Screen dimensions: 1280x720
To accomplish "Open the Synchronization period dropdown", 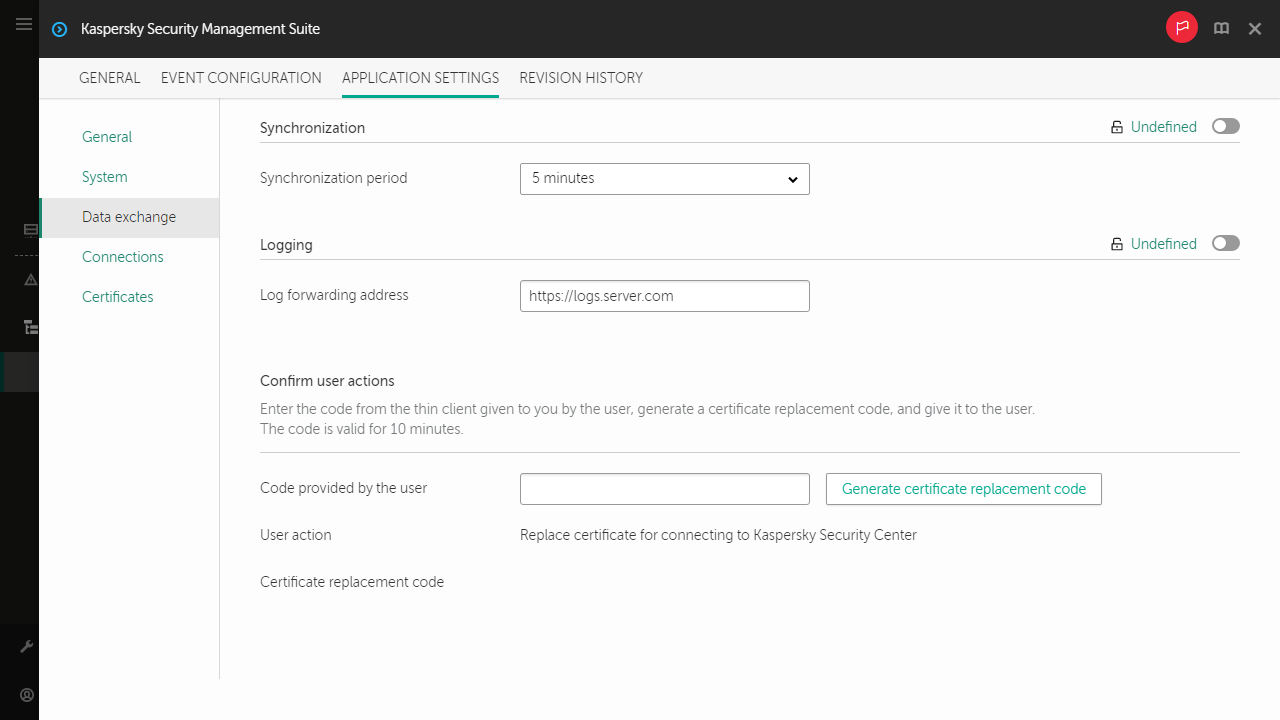I will click(x=664, y=179).
